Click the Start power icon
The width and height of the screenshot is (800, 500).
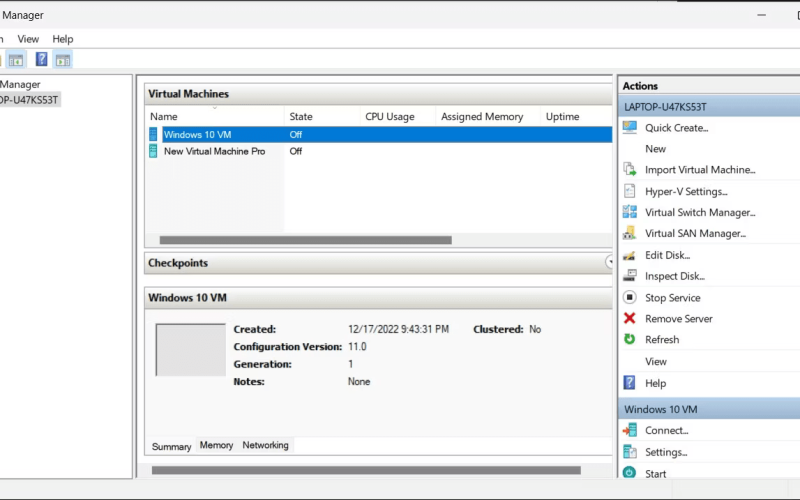[630, 473]
